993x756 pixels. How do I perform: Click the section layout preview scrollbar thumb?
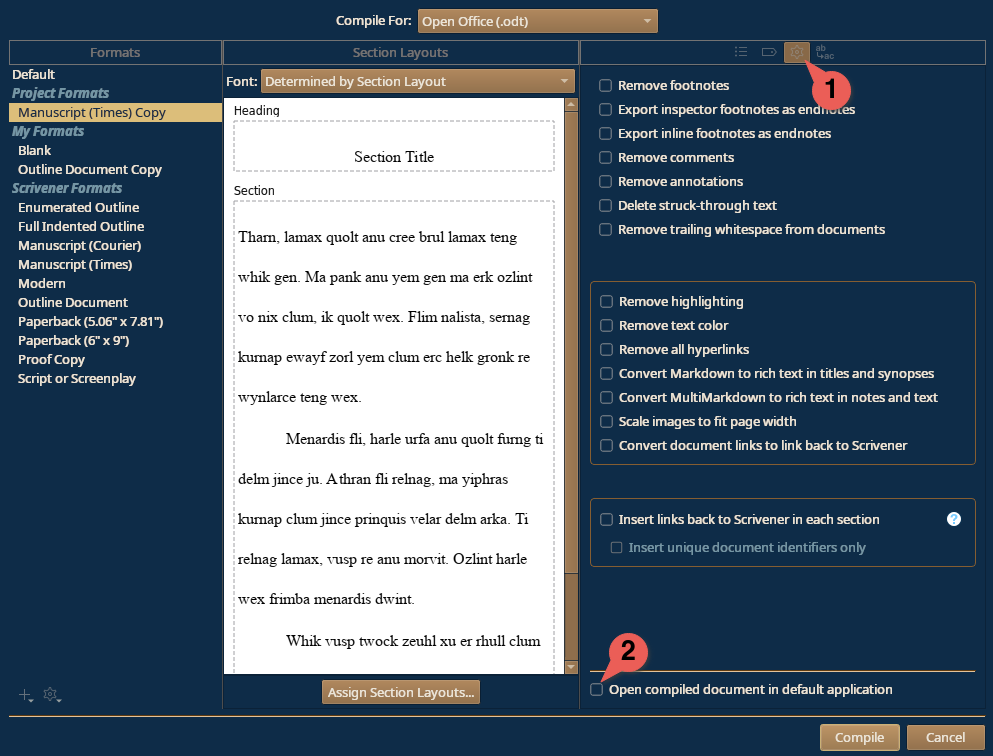point(571,343)
